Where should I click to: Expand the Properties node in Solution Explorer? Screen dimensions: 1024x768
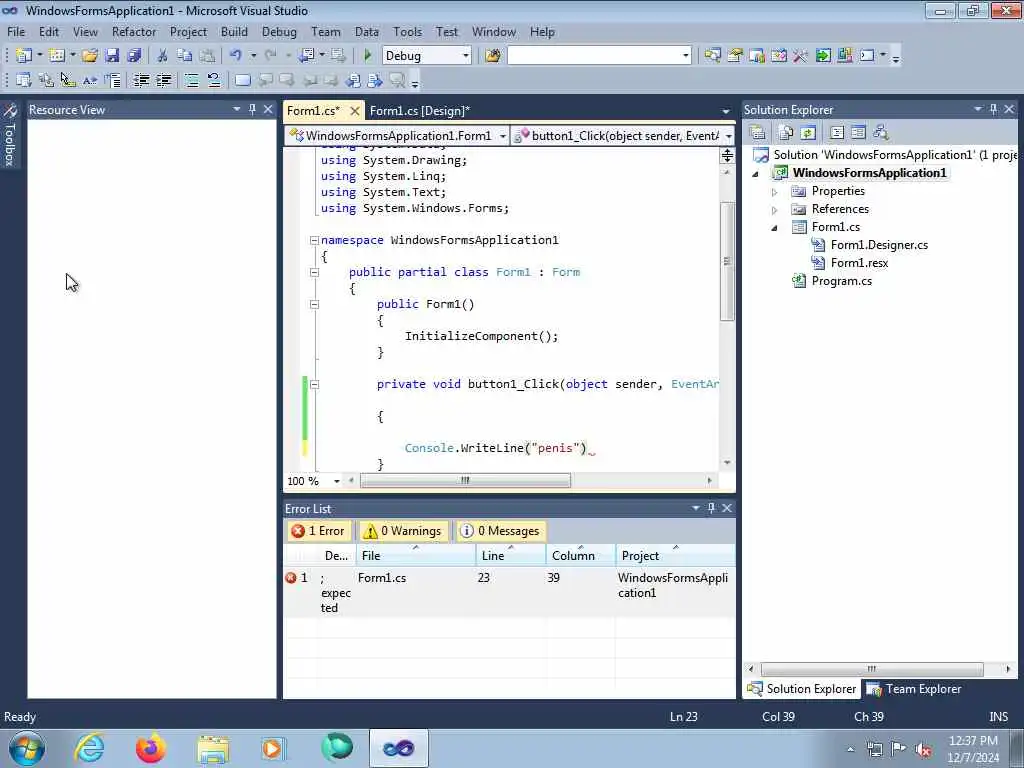[x=775, y=192]
